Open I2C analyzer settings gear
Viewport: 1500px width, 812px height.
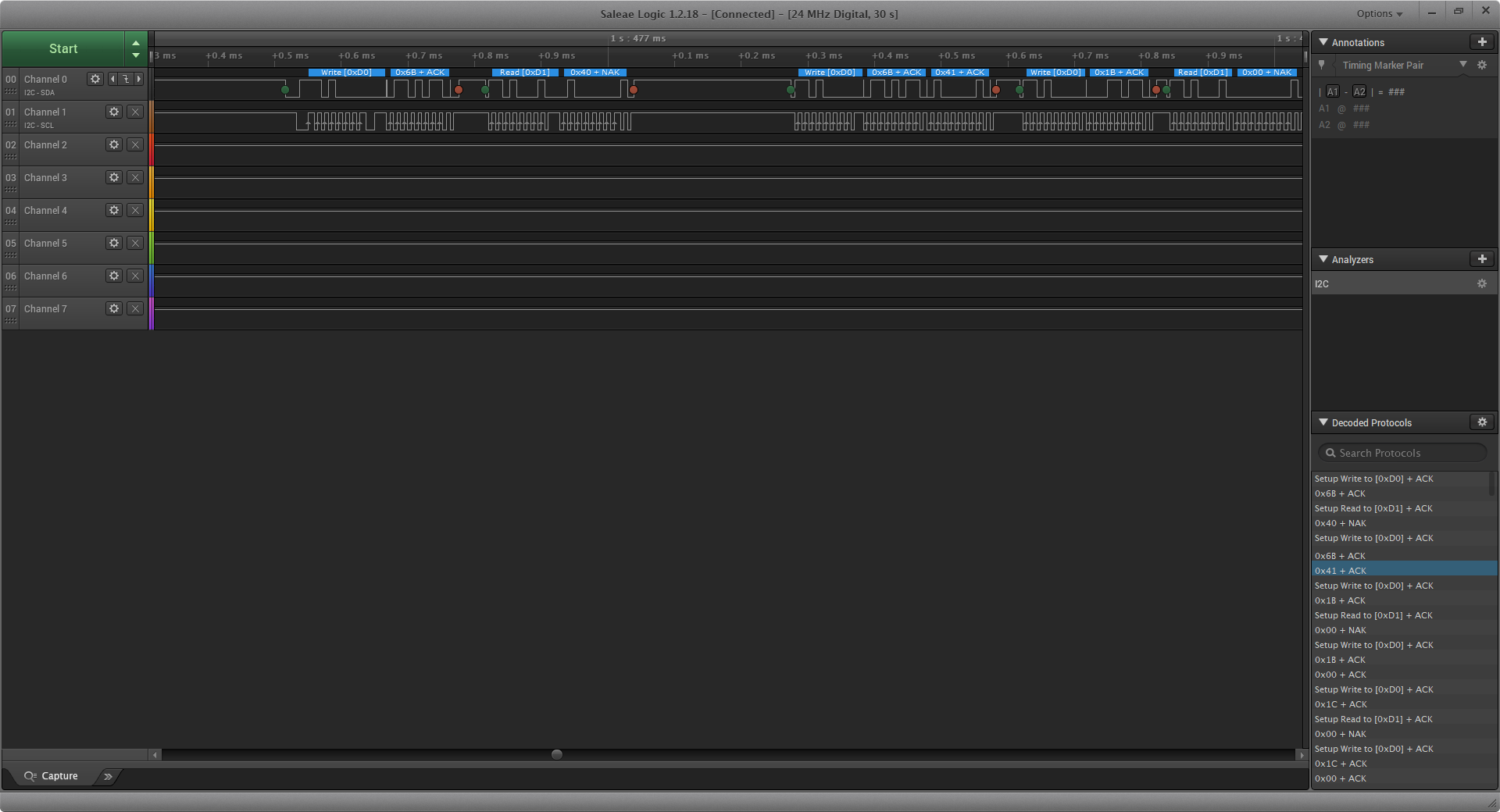tap(1481, 284)
